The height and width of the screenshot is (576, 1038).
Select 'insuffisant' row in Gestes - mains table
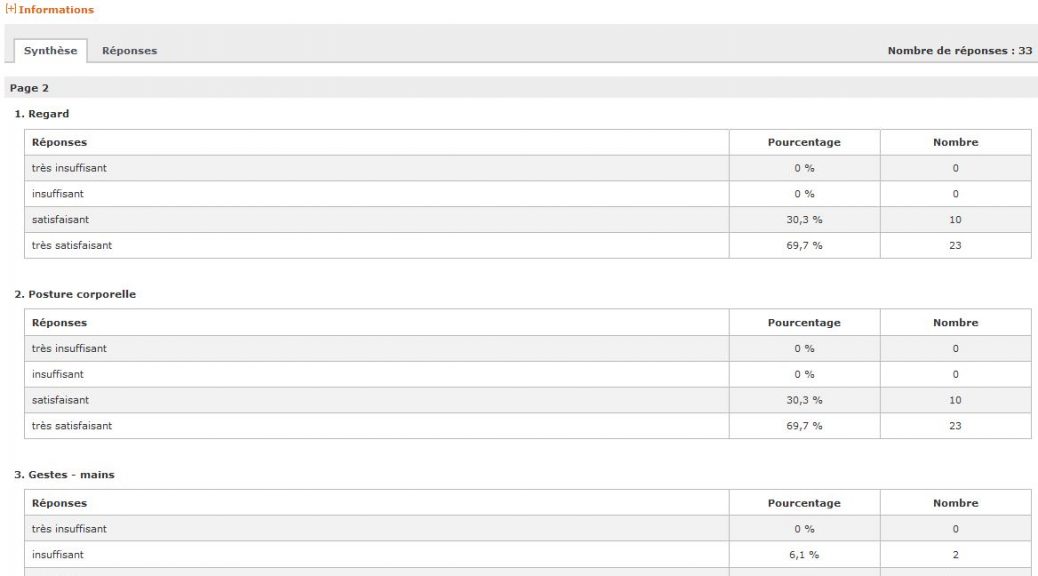[x=528, y=555]
